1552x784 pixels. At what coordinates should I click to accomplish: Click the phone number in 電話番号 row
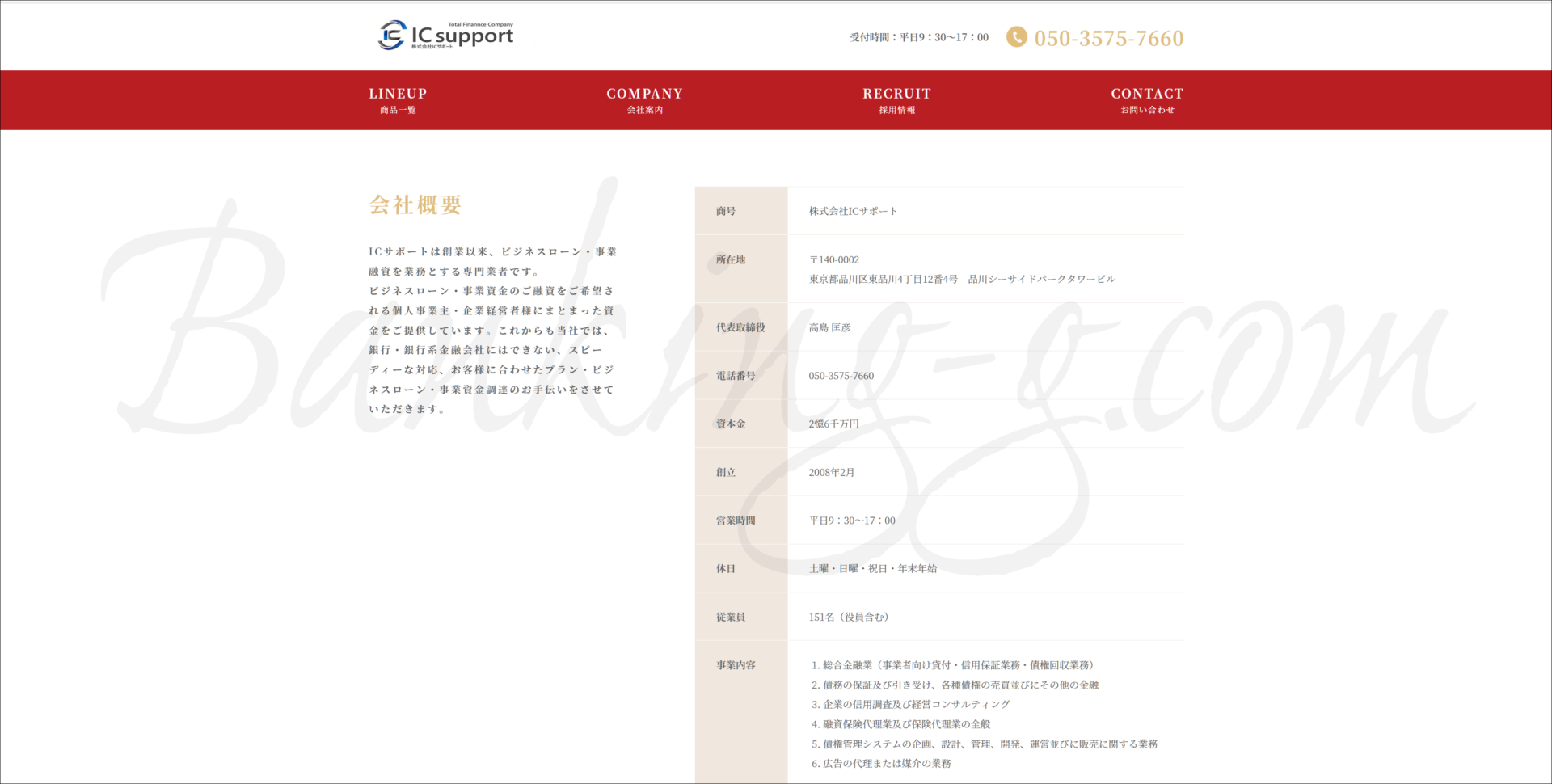841,377
